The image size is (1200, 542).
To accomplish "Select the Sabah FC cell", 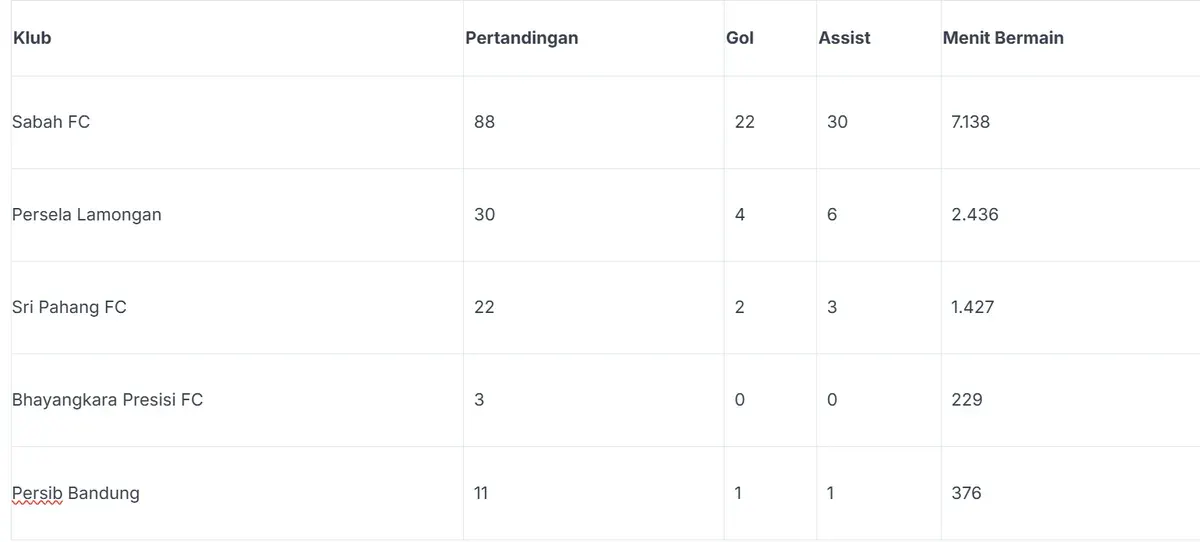I will point(51,122).
